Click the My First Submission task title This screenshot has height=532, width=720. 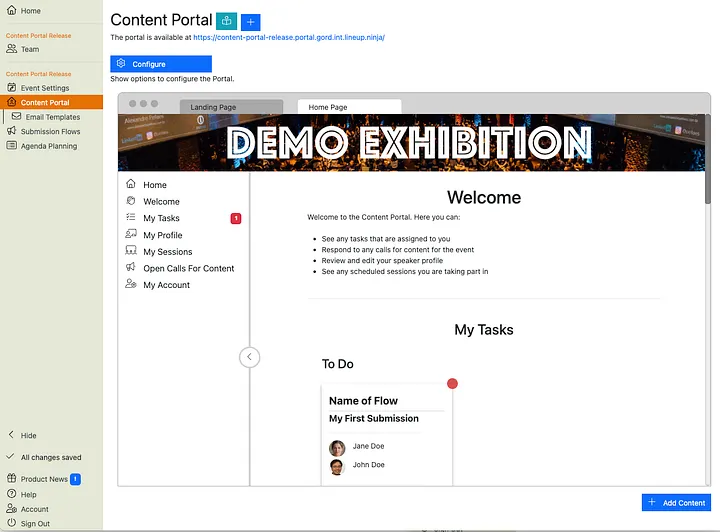(x=374, y=418)
